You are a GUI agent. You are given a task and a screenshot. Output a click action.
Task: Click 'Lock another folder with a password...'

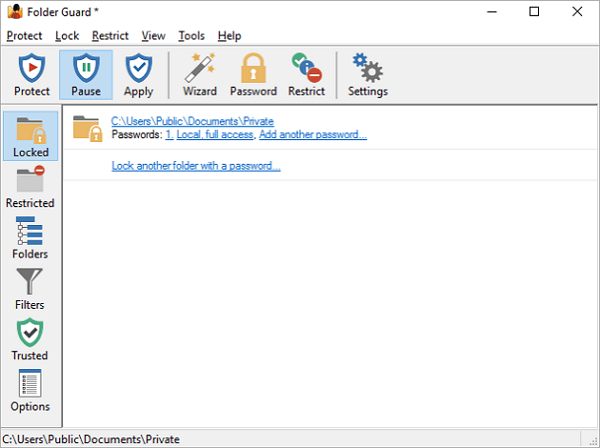pyautogui.click(x=196, y=166)
